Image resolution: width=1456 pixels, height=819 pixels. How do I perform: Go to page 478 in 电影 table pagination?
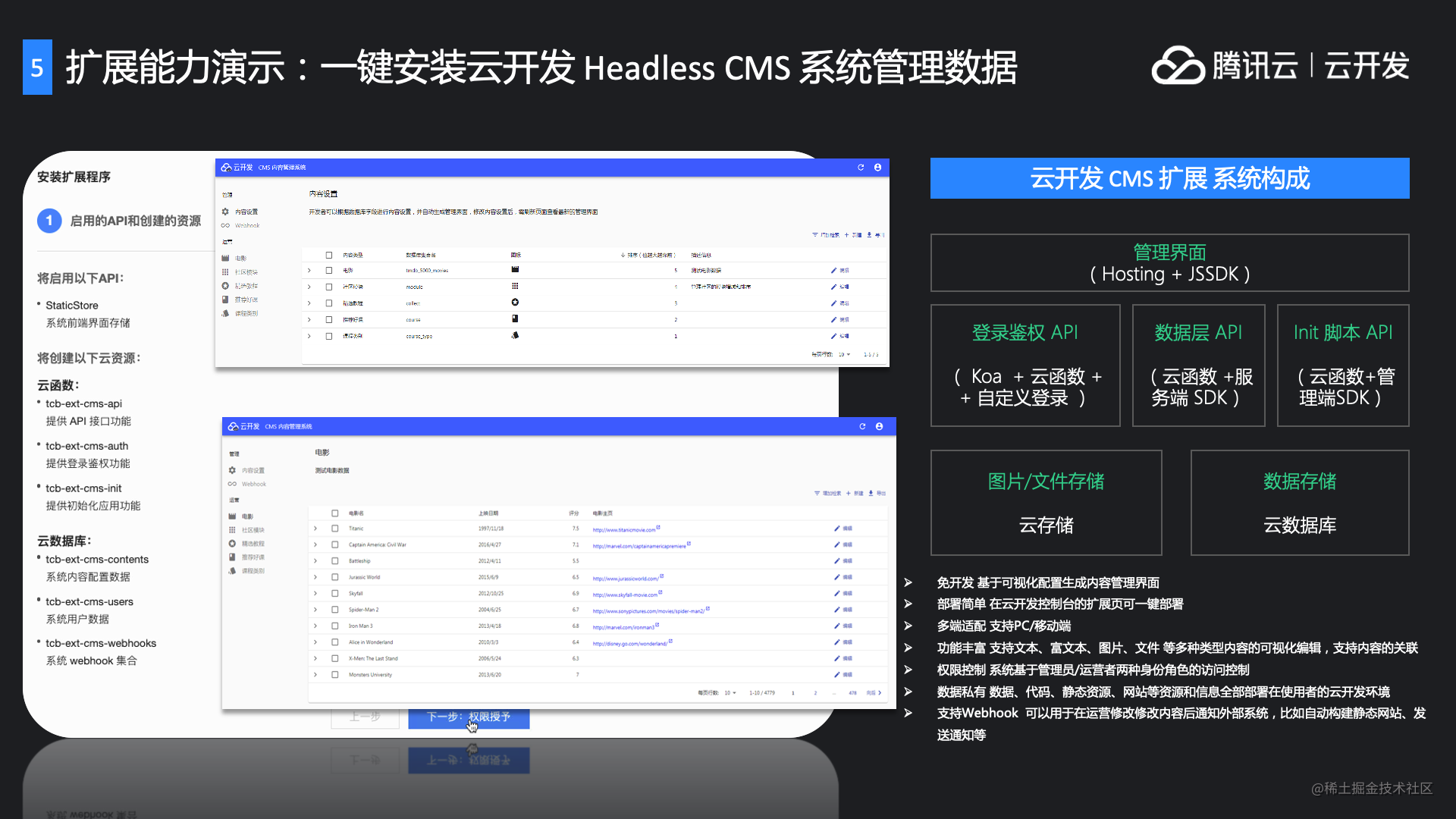[x=852, y=693]
